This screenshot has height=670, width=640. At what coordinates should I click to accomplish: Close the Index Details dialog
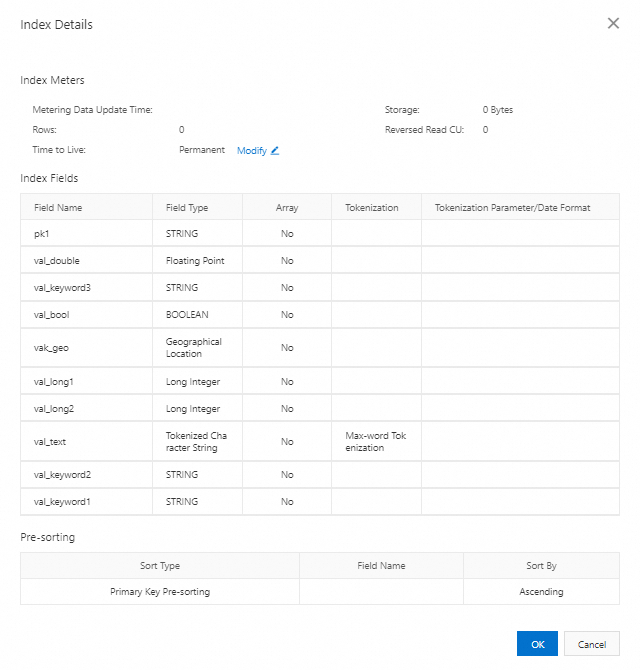coord(613,23)
